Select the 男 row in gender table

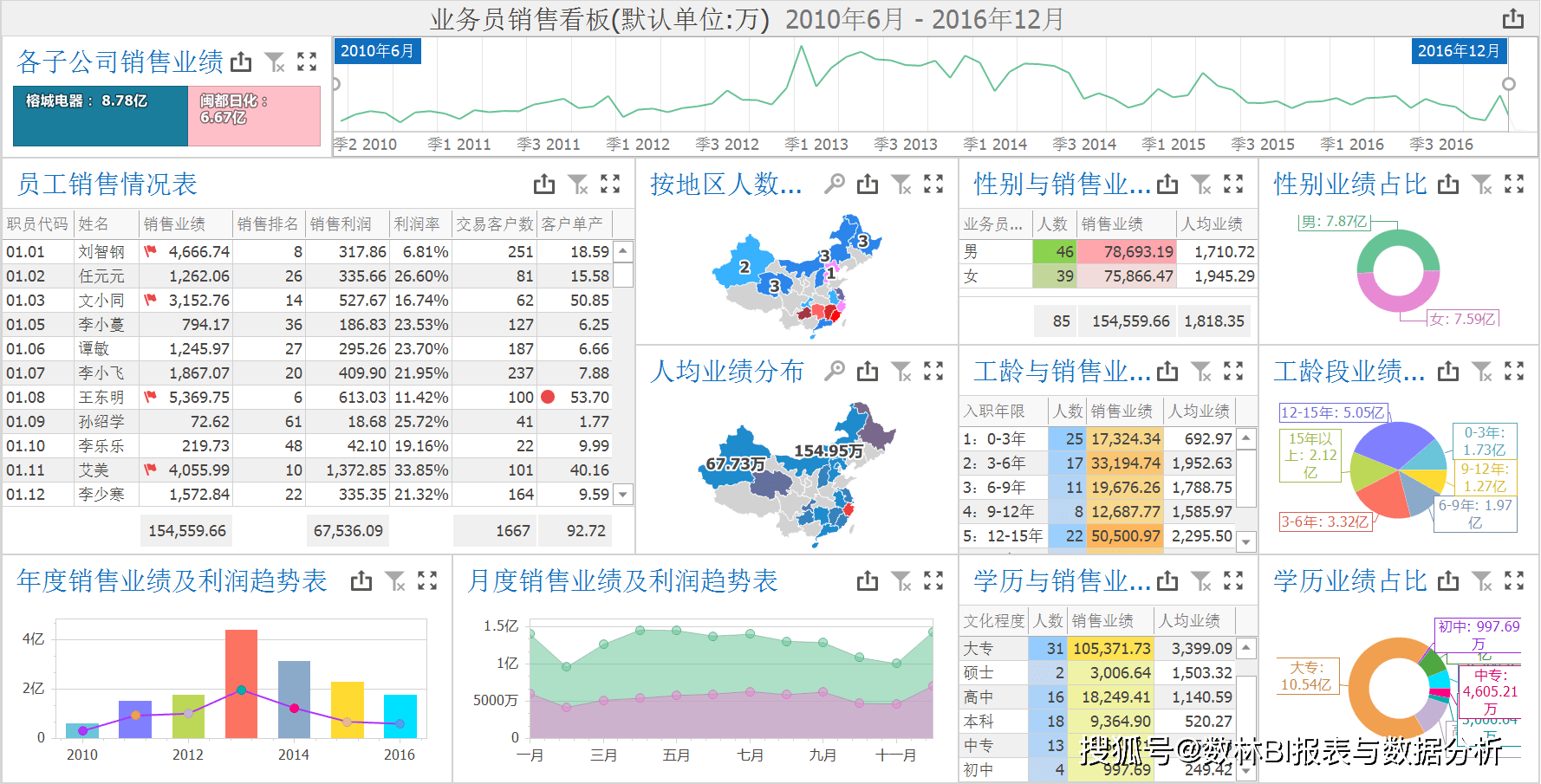(1108, 251)
